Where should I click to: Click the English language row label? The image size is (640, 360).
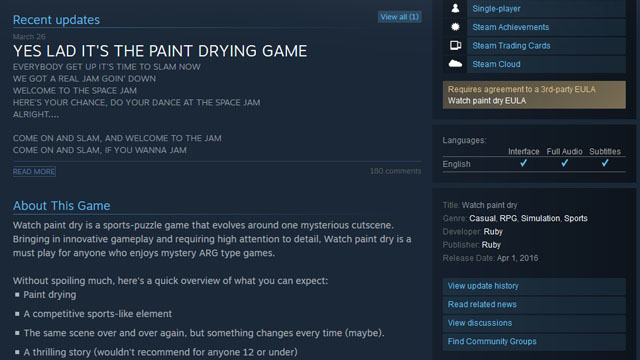tap(456, 164)
